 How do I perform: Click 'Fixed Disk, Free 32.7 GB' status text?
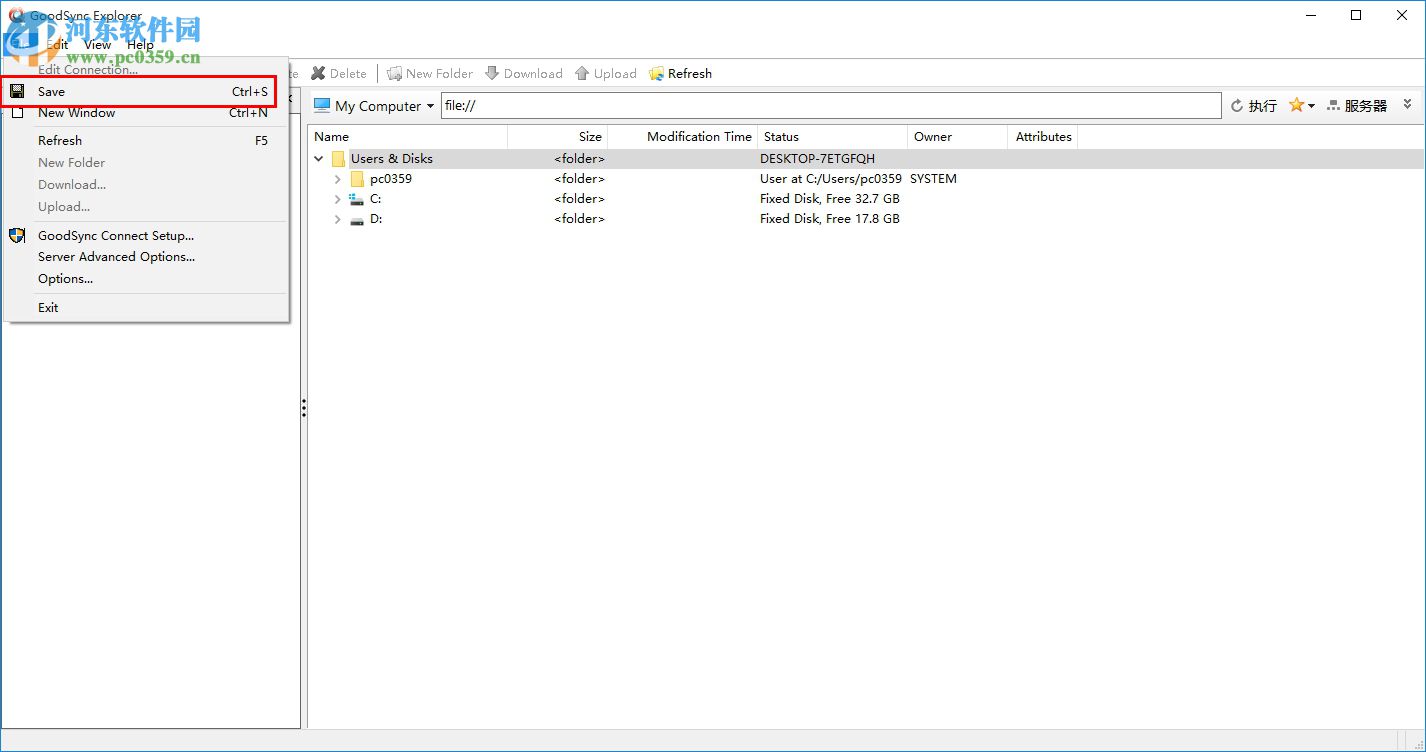click(829, 199)
